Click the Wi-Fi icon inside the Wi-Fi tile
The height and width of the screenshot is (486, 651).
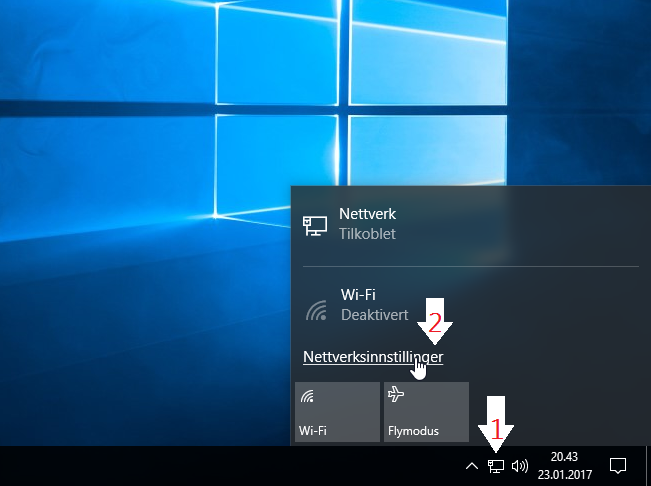click(x=308, y=395)
